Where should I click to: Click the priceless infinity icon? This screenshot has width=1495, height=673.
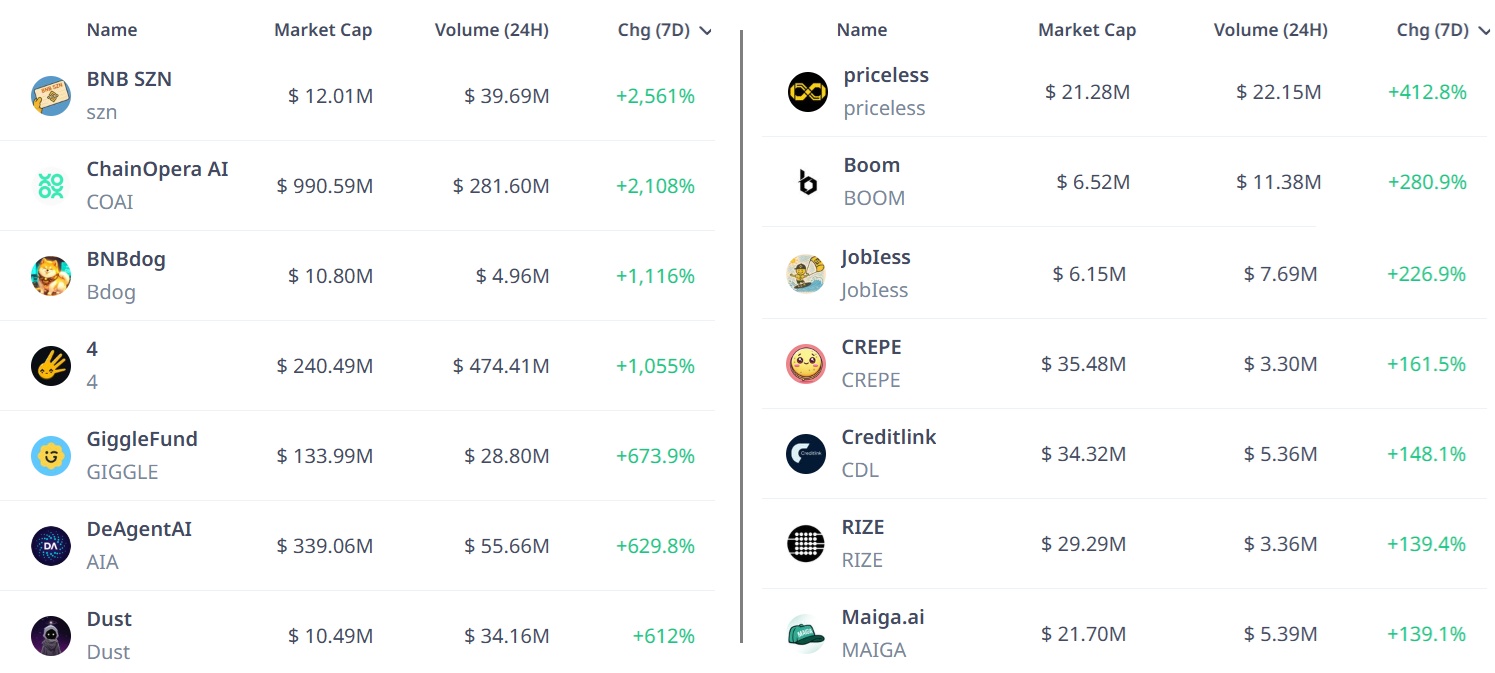(x=807, y=92)
